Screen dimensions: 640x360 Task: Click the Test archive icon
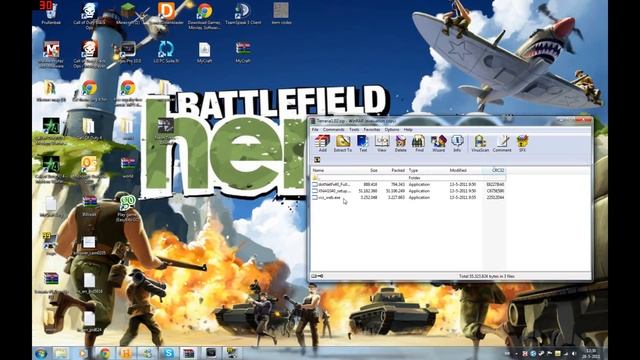coord(363,144)
